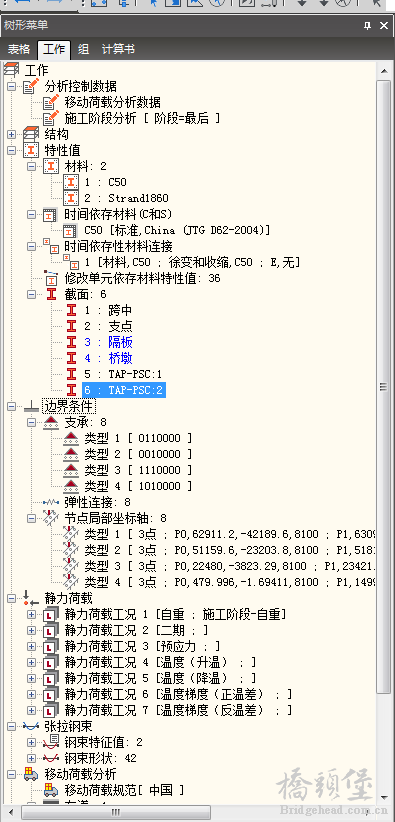Collapse the 移动荷载分析 node
This screenshot has width=395, height=822.
(x=11, y=775)
